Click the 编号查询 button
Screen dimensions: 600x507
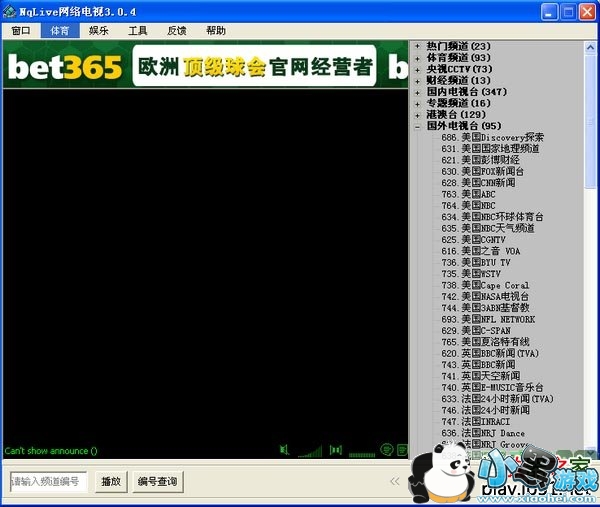point(158,481)
